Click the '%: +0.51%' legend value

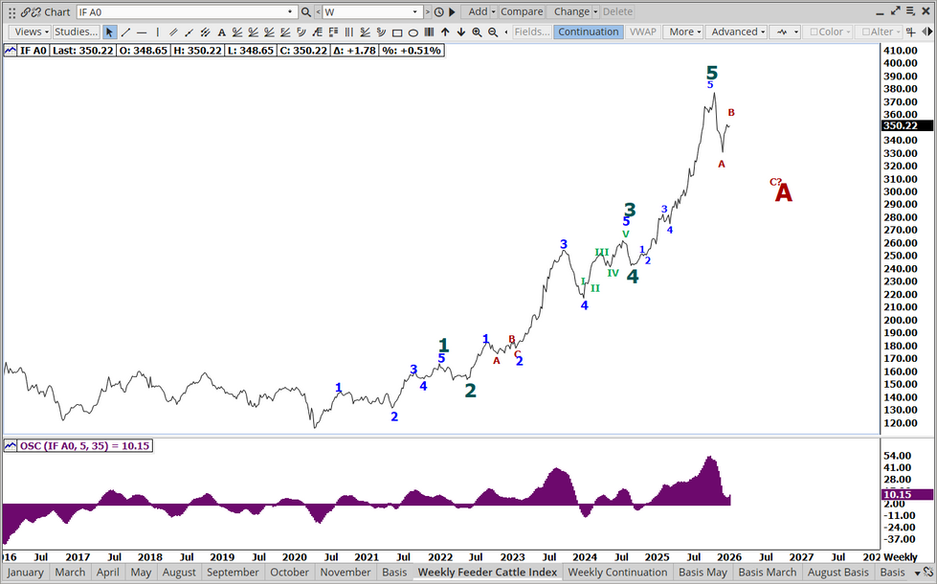click(x=411, y=51)
